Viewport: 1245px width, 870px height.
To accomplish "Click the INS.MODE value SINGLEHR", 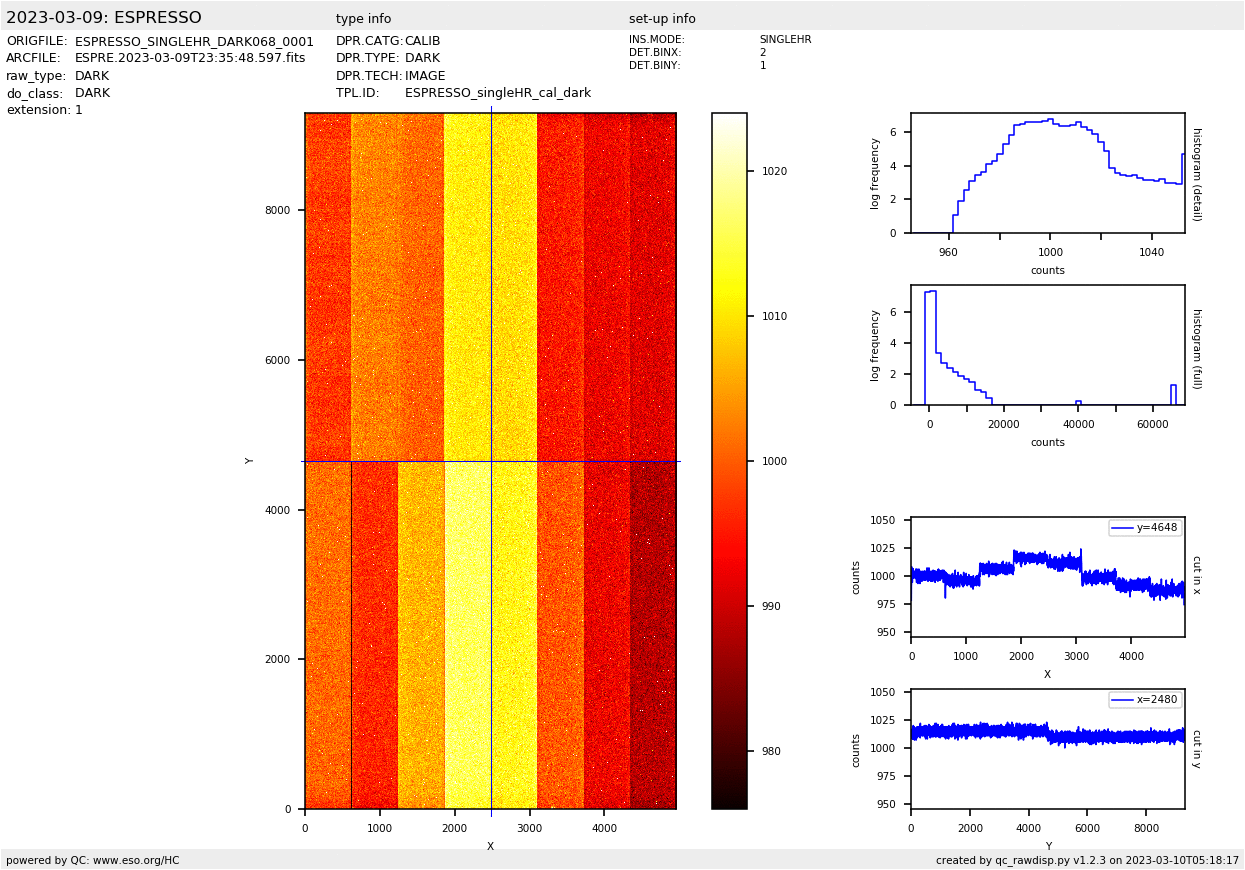I will (x=785, y=40).
